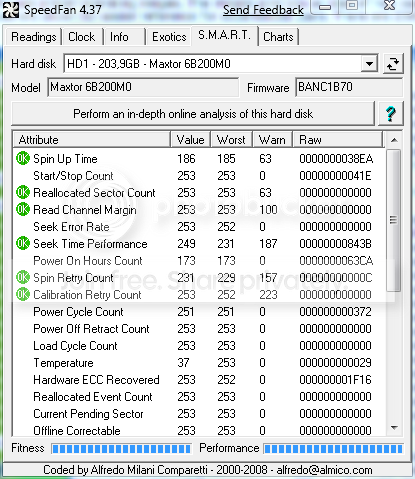Sort by the Worst column header

[231, 140]
